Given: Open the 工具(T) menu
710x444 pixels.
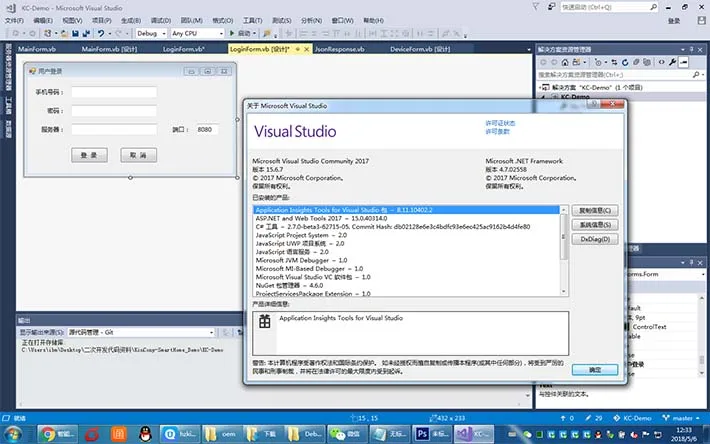Looking at the screenshot, I should point(252,20).
